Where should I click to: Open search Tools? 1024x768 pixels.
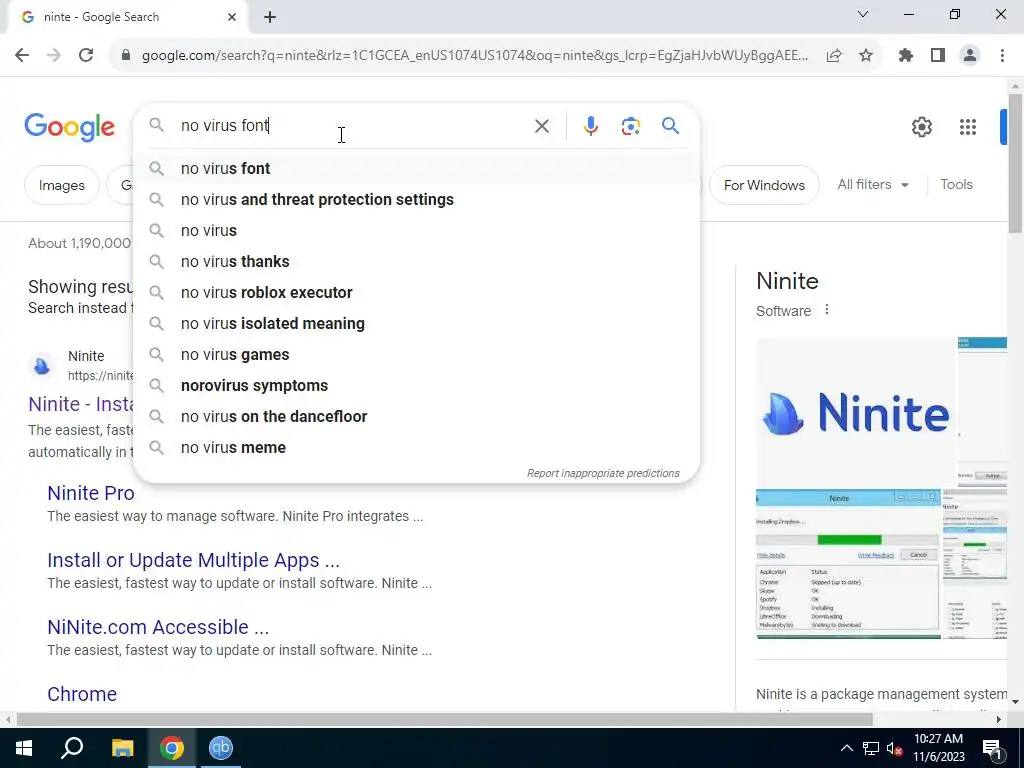(x=956, y=185)
